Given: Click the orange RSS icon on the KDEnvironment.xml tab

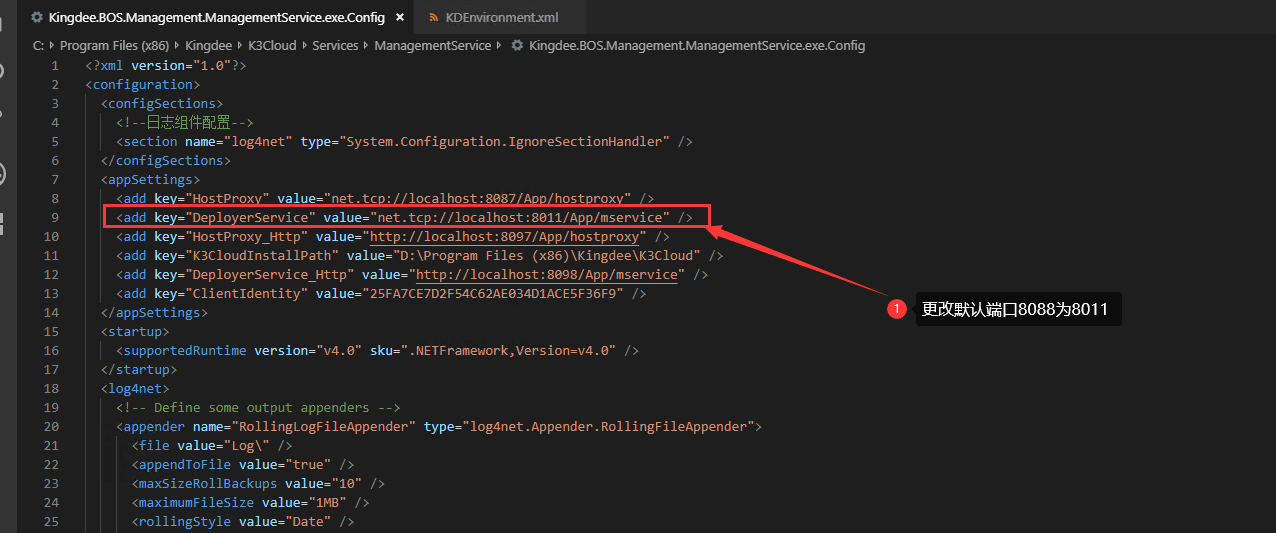Looking at the screenshot, I should [434, 17].
